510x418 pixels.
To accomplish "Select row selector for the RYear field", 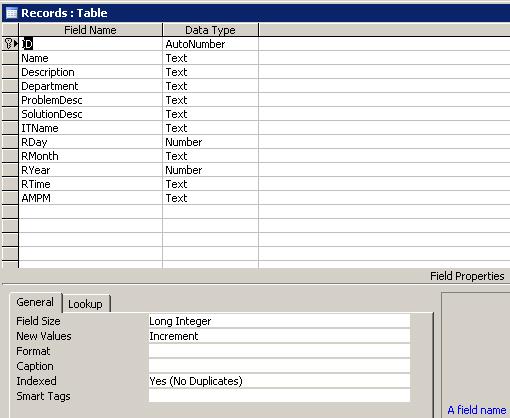I will 10,170.
